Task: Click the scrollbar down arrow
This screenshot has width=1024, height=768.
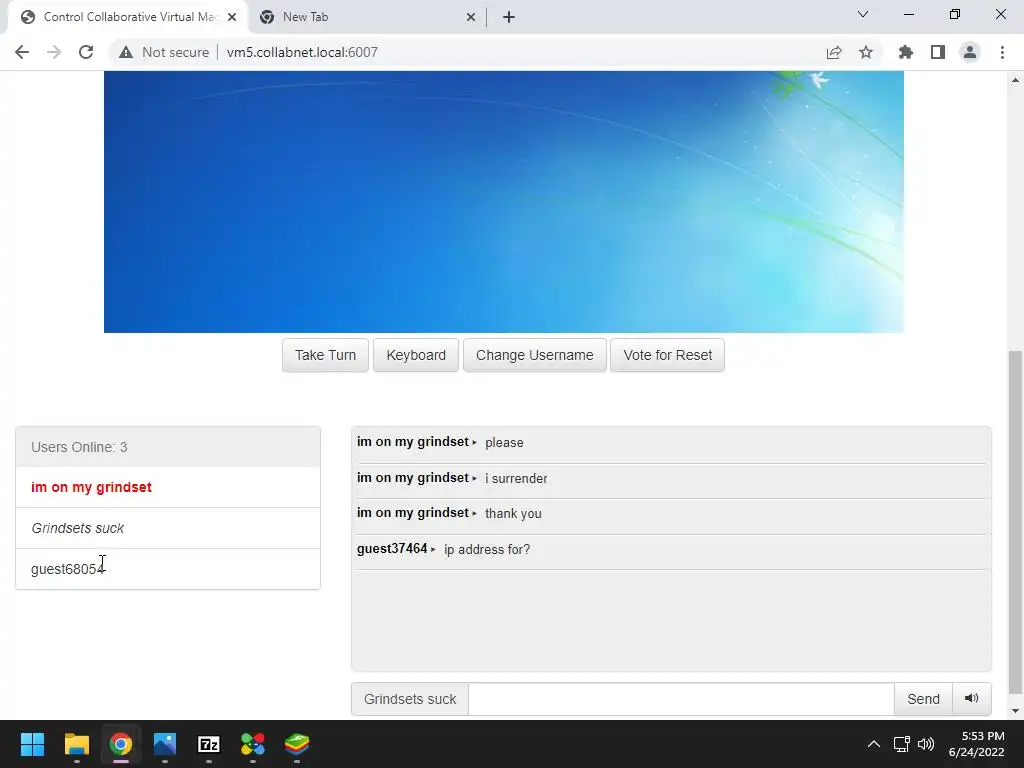Action: [x=1015, y=711]
